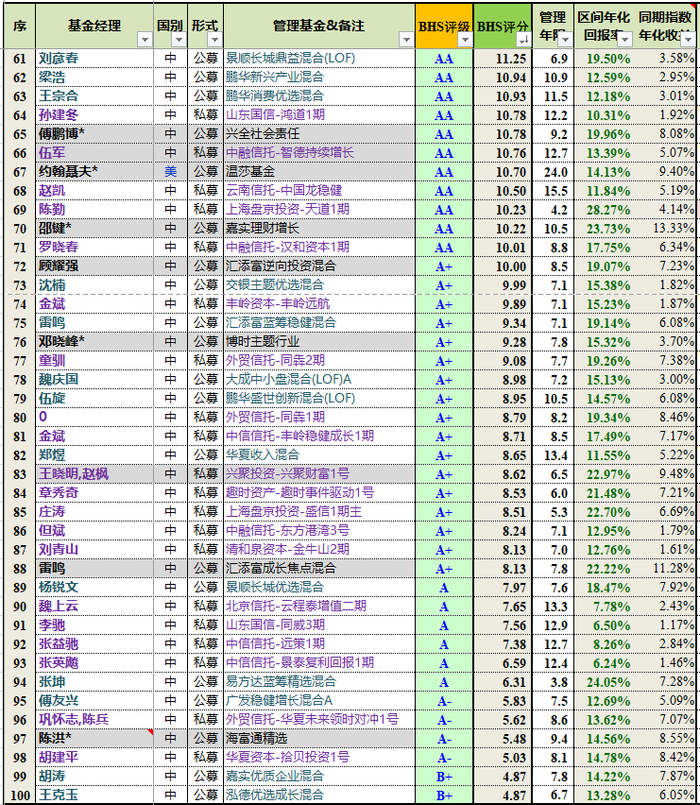
Task: Select the fund cell 北京信托-云程泰增值二期
Action: click(x=319, y=606)
